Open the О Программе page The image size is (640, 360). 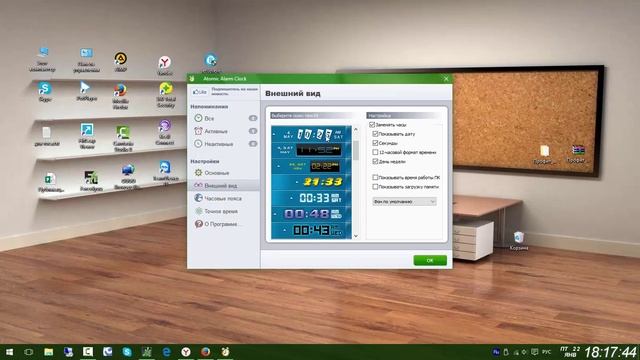223,224
